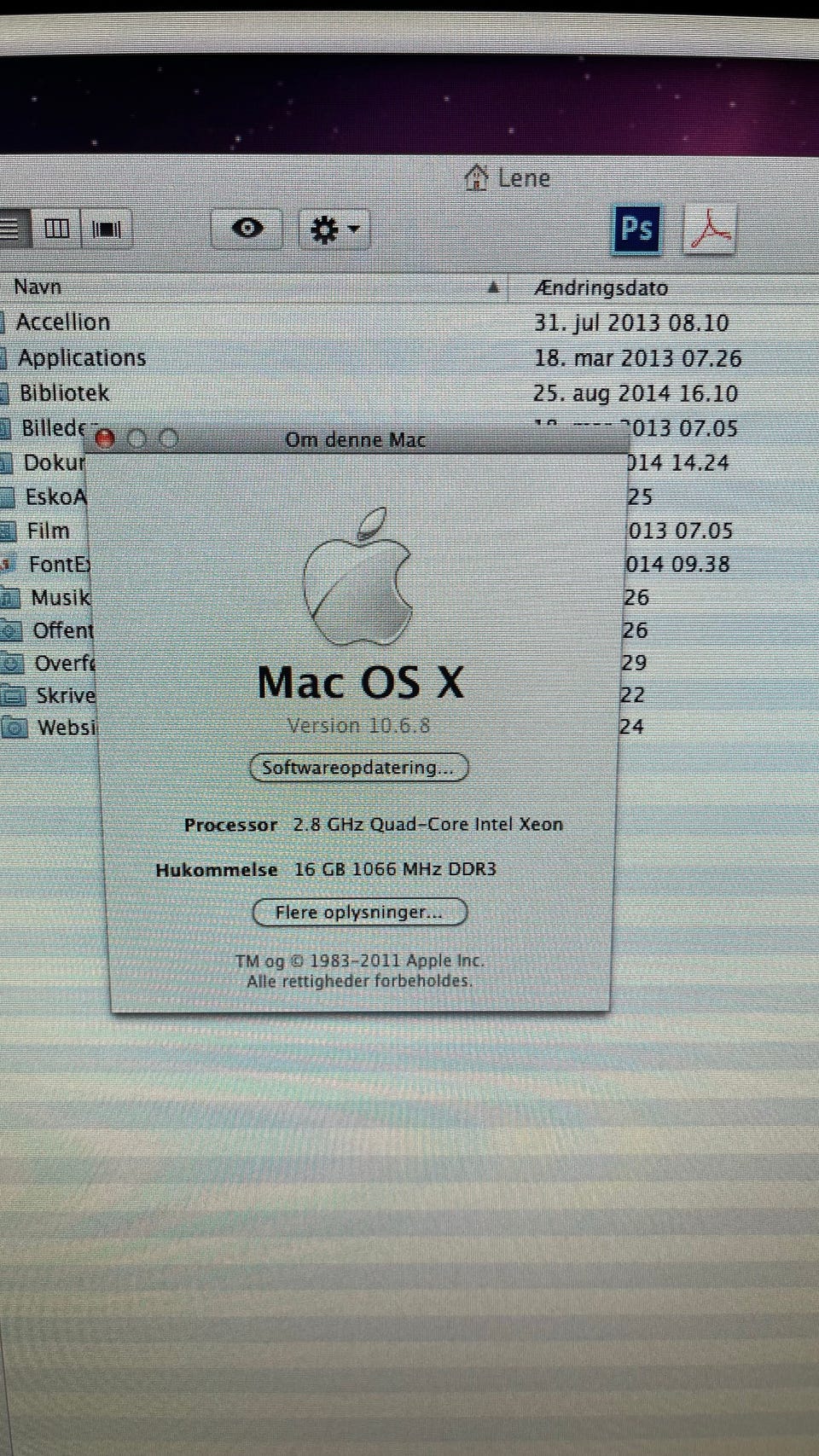Click date 18. mar 2013 07.26
Viewport: 819px width, 1456px height.
(637, 358)
